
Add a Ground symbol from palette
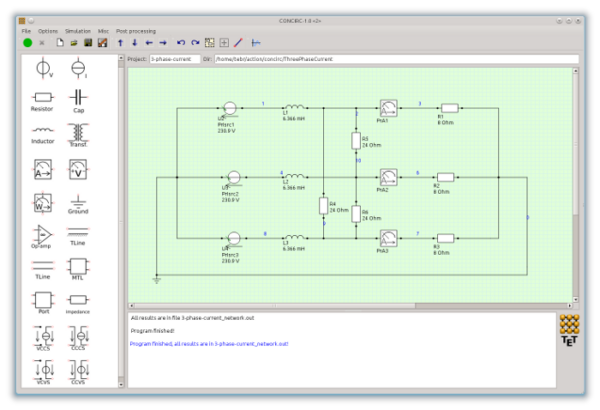78,203
